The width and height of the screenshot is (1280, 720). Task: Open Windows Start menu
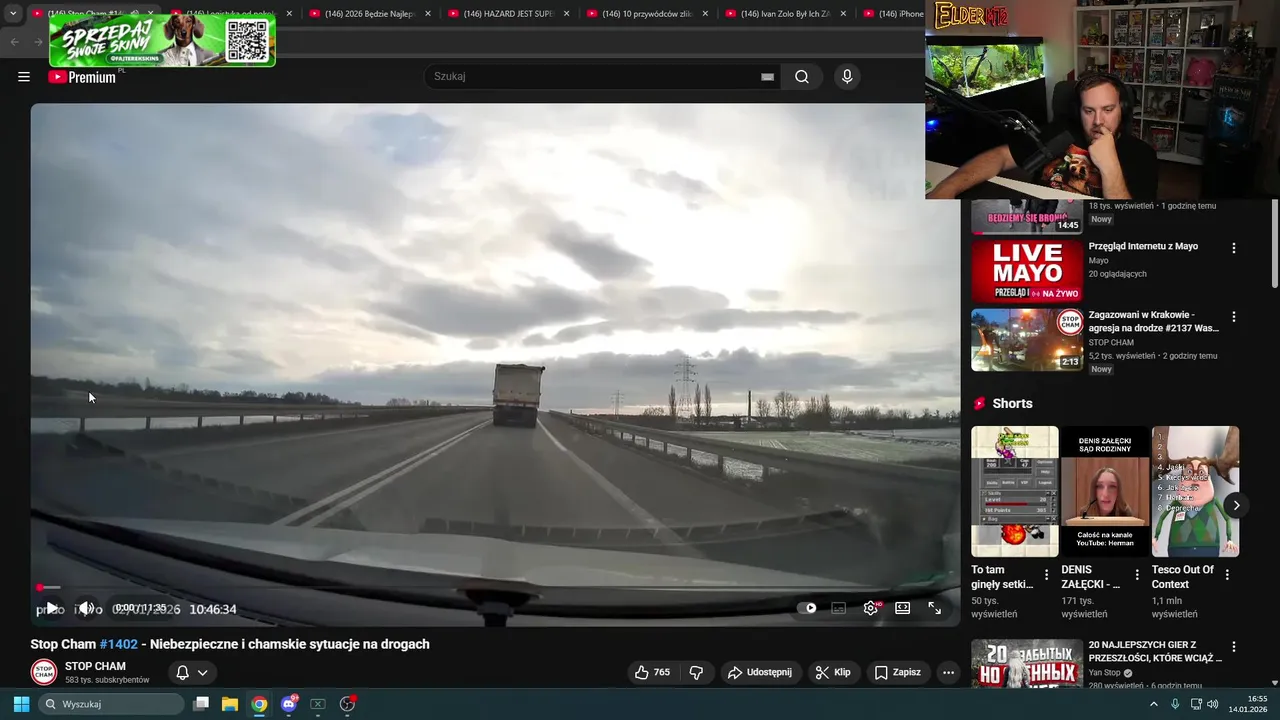pos(21,704)
